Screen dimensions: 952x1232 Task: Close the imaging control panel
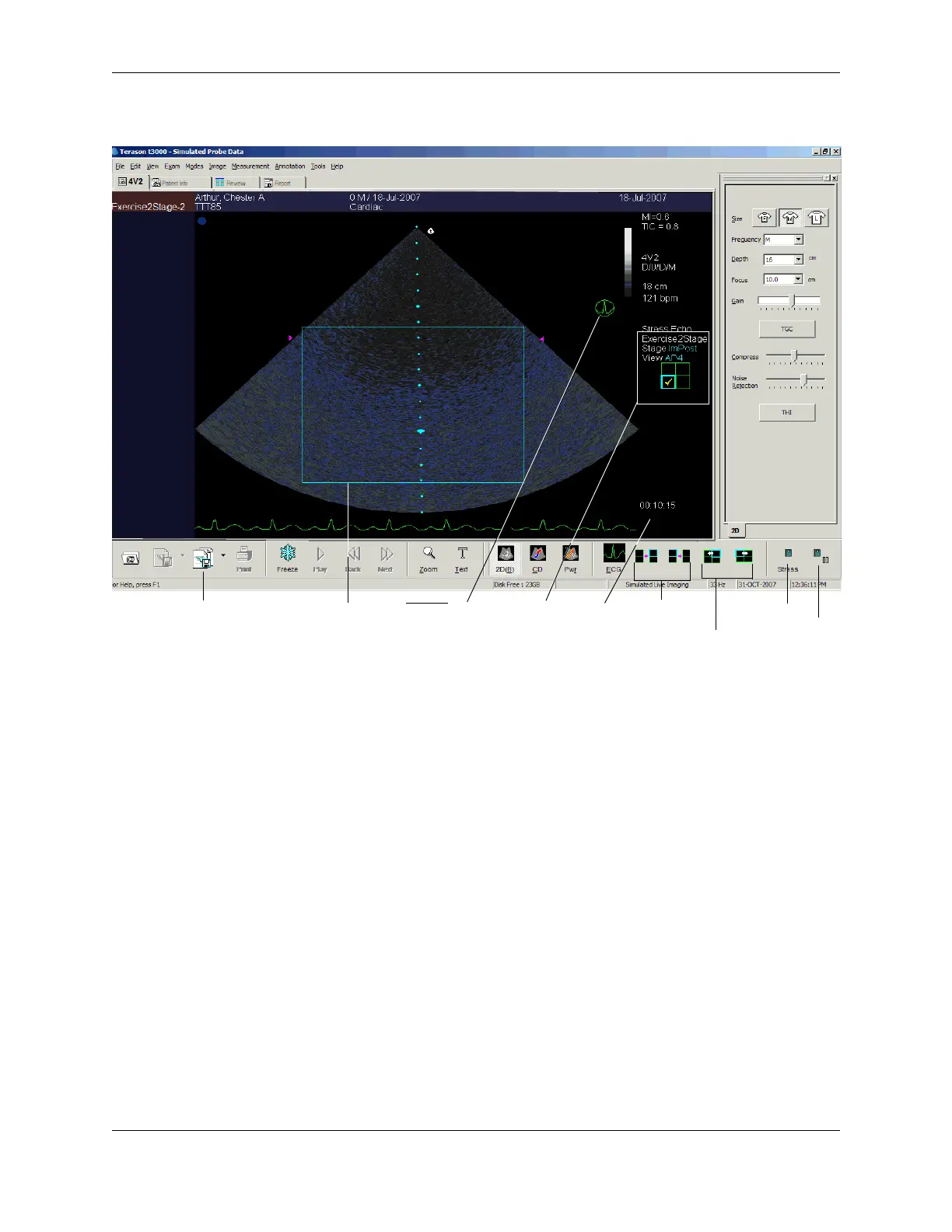pos(835,178)
